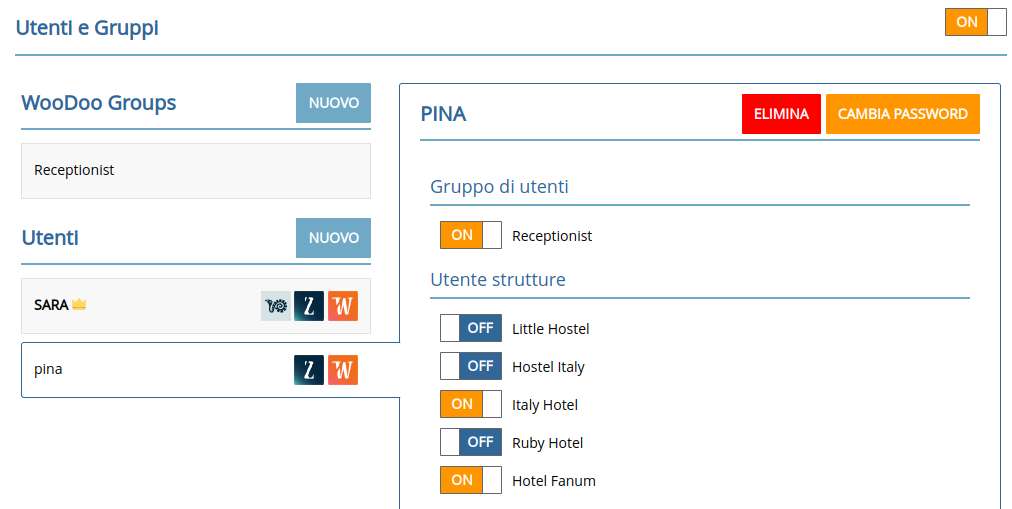This screenshot has width=1012, height=509.
Task: Toggle off the Utenti e Gruppi main switch
Action: pyautogui.click(x=975, y=22)
